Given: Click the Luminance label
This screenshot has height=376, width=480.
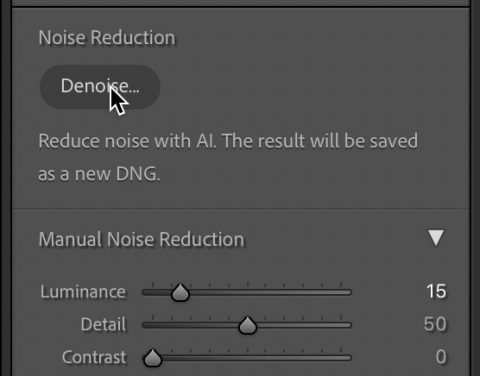Looking at the screenshot, I should tap(83, 292).
